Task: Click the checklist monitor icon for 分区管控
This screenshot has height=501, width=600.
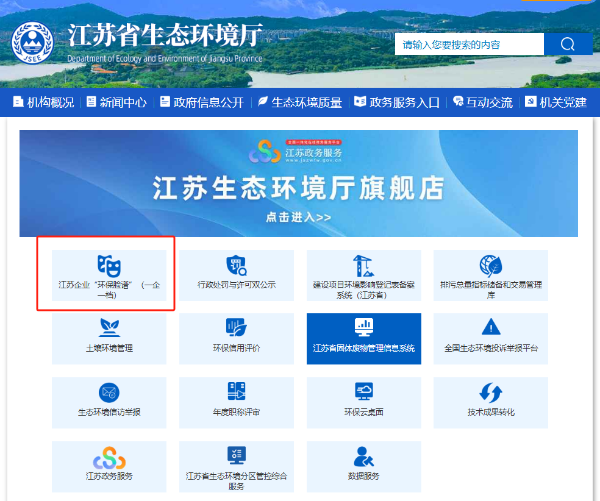Action: [x=236, y=455]
